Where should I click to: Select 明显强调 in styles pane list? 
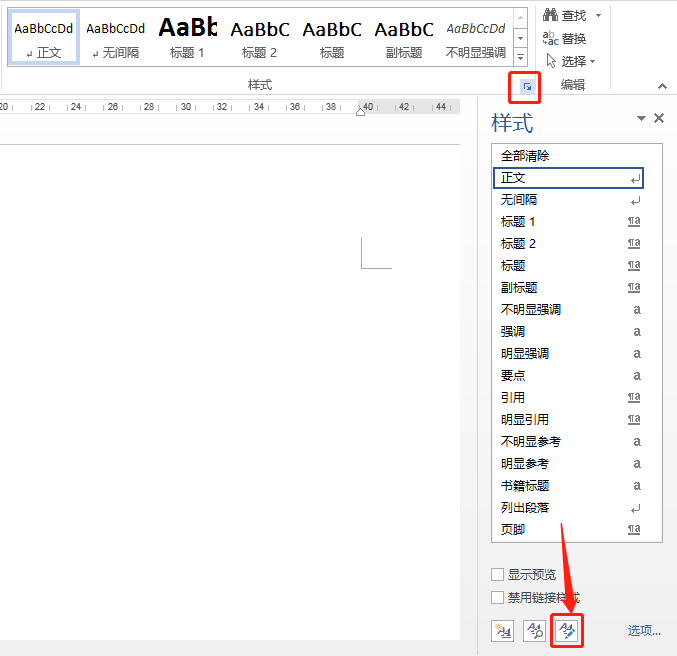click(x=568, y=354)
